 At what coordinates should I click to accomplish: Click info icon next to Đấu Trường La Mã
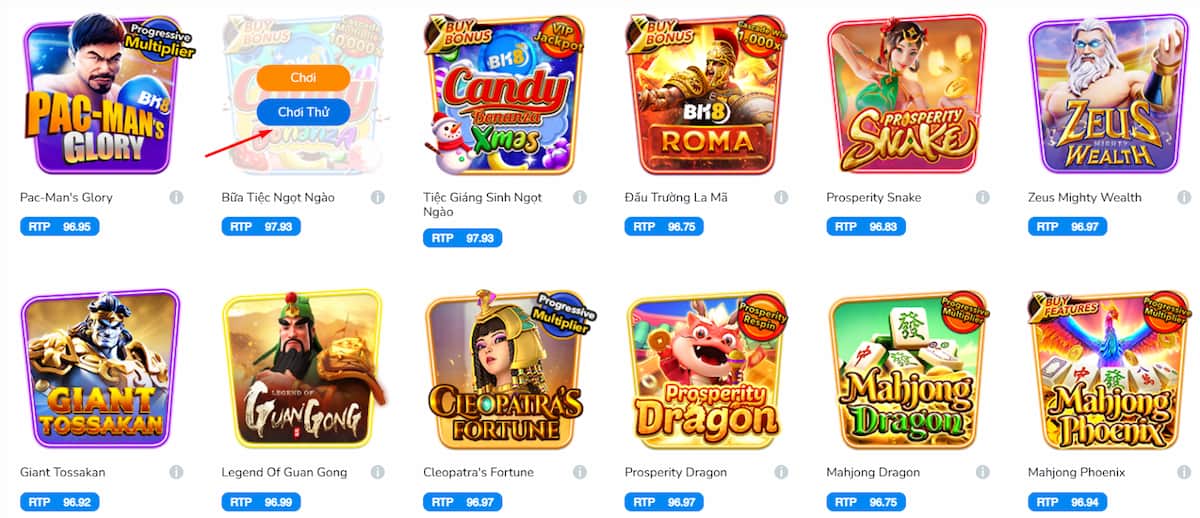(781, 198)
